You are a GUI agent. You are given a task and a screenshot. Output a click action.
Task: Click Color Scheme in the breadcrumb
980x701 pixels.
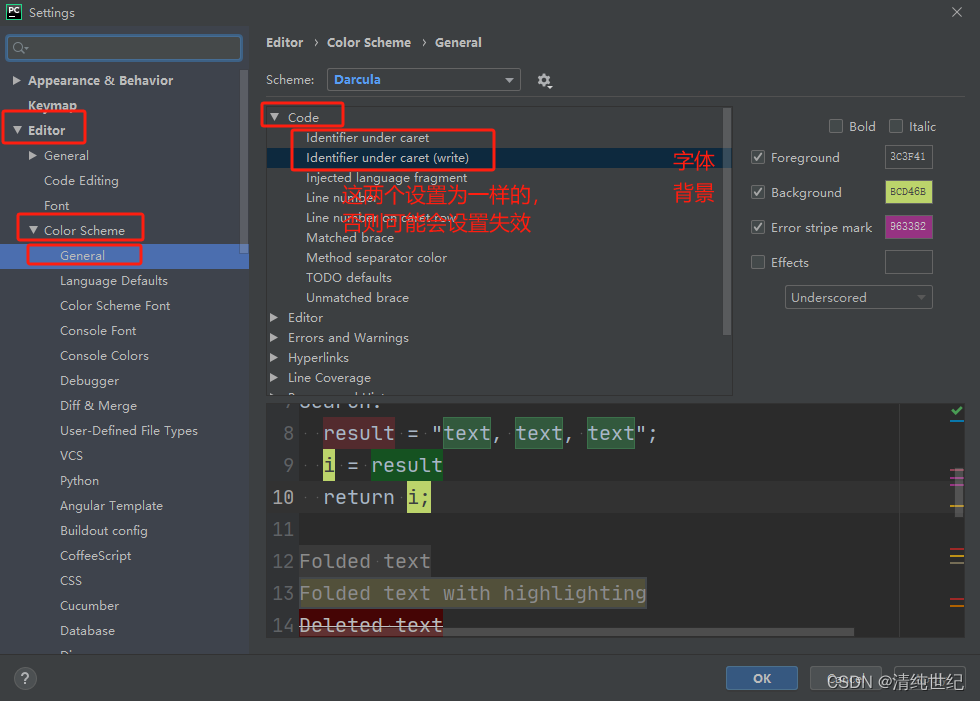[369, 42]
